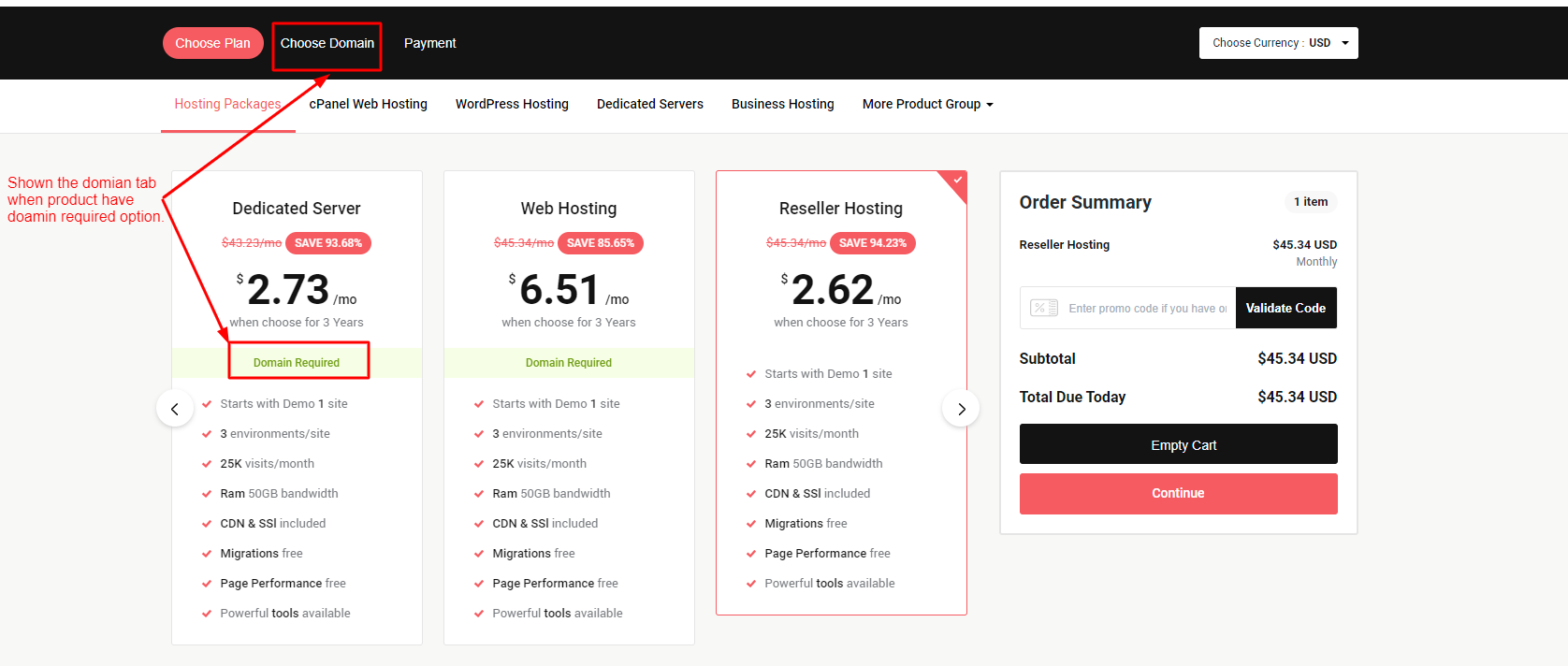Click the Order Summary heading
This screenshot has height=666, width=1568.
click(x=1085, y=202)
